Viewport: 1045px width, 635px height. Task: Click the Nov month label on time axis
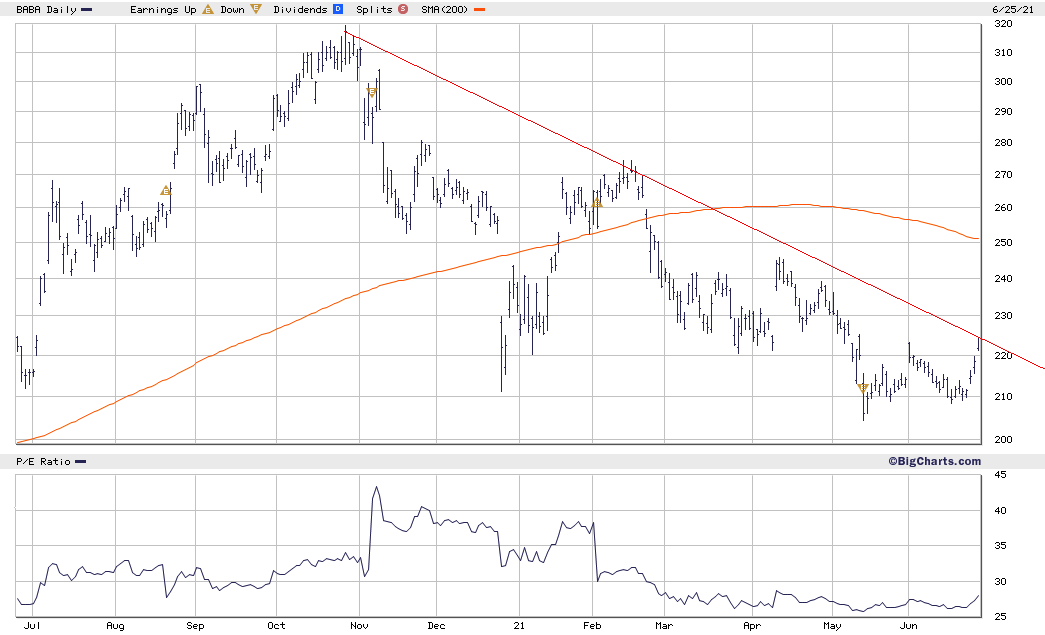pyautogui.click(x=359, y=626)
